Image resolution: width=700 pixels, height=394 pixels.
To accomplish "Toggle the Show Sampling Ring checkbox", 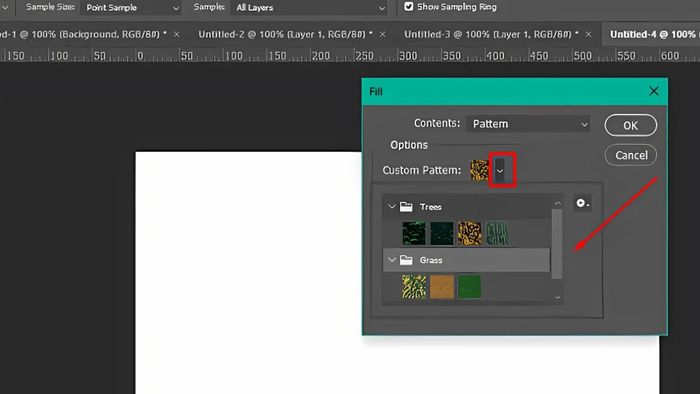I will coord(408,7).
